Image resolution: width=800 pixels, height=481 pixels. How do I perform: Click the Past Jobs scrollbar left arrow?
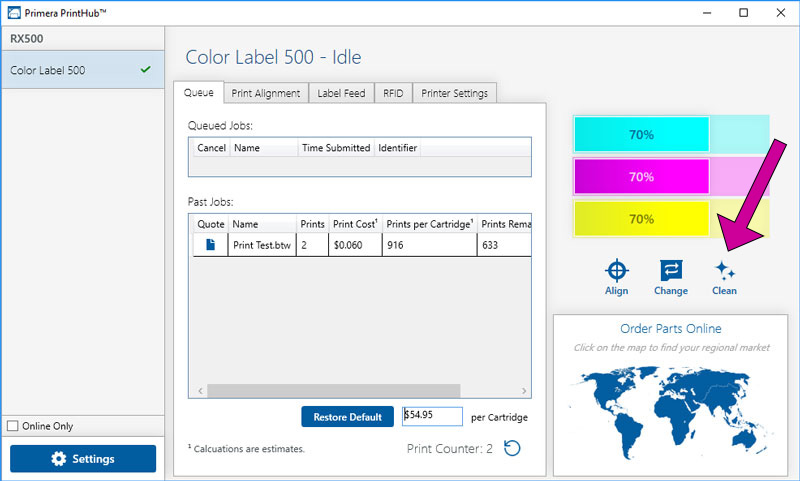coord(200,391)
